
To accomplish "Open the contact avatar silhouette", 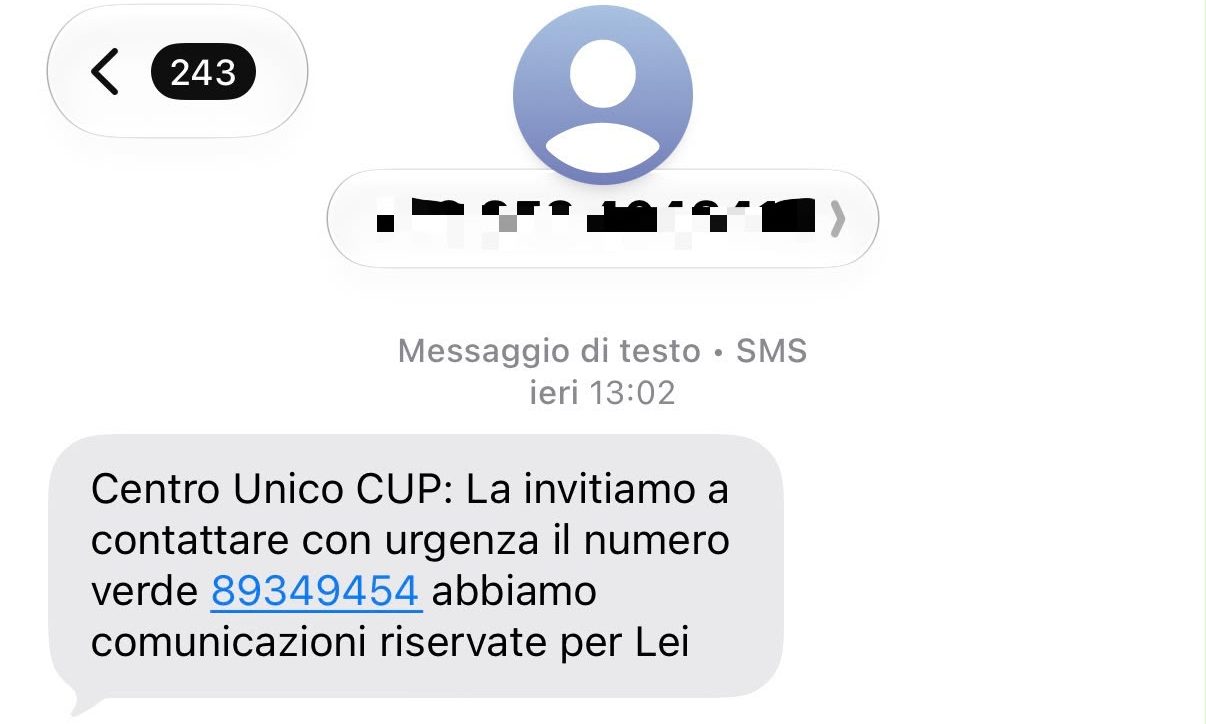I will pos(603,94).
